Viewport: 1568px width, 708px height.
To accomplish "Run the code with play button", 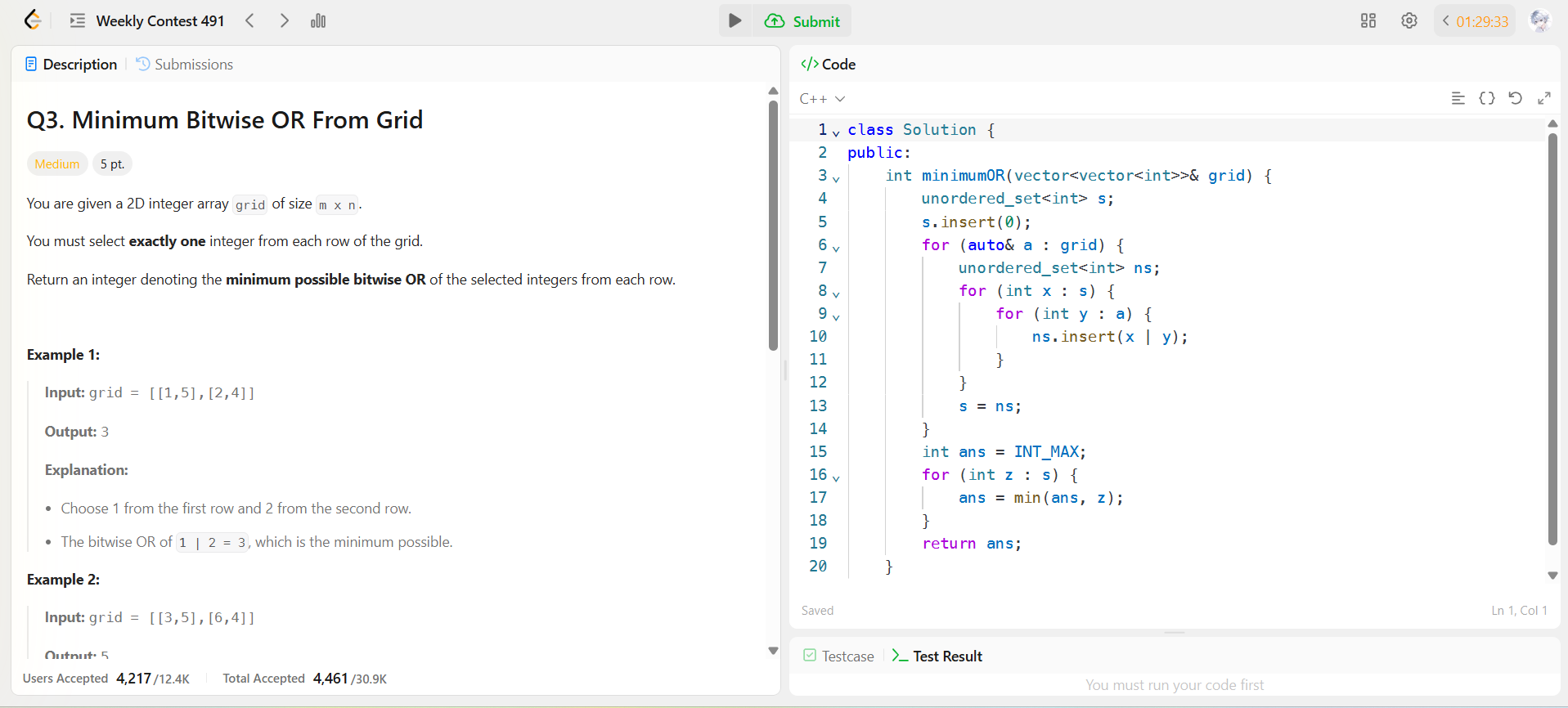I will (735, 21).
